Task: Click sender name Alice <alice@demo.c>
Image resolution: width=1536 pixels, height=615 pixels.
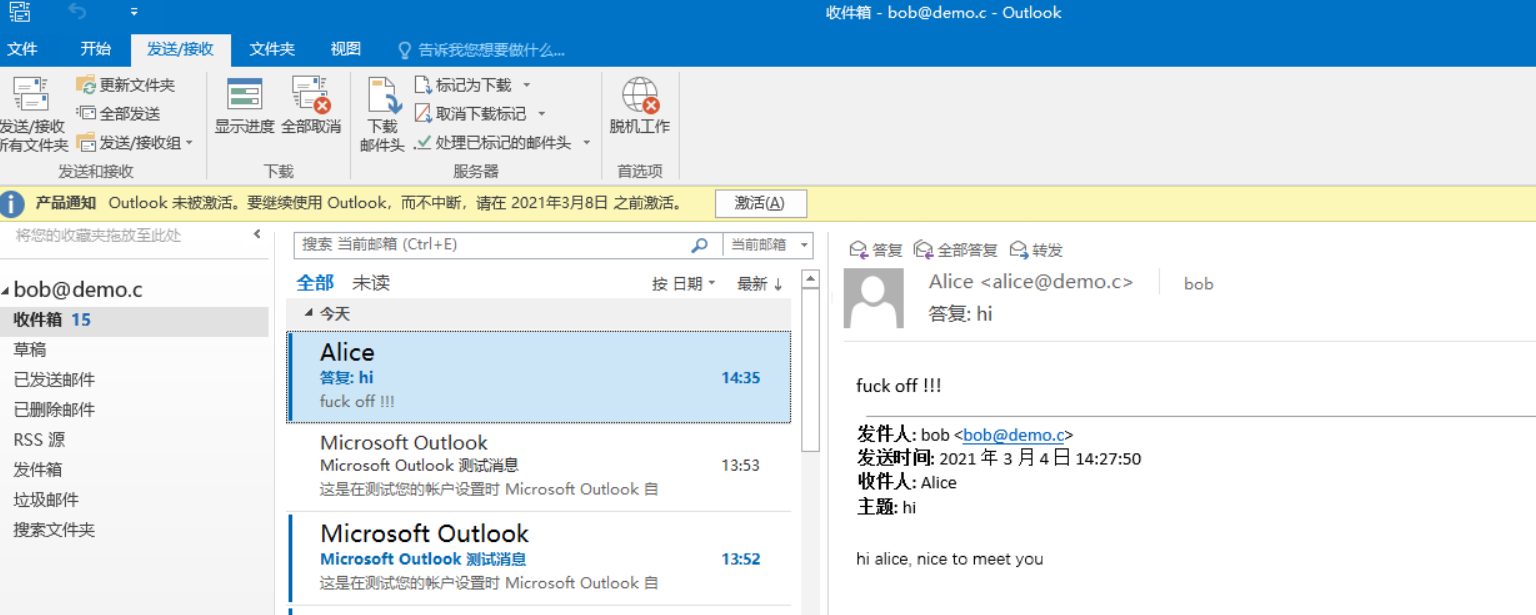Action: [x=1031, y=282]
